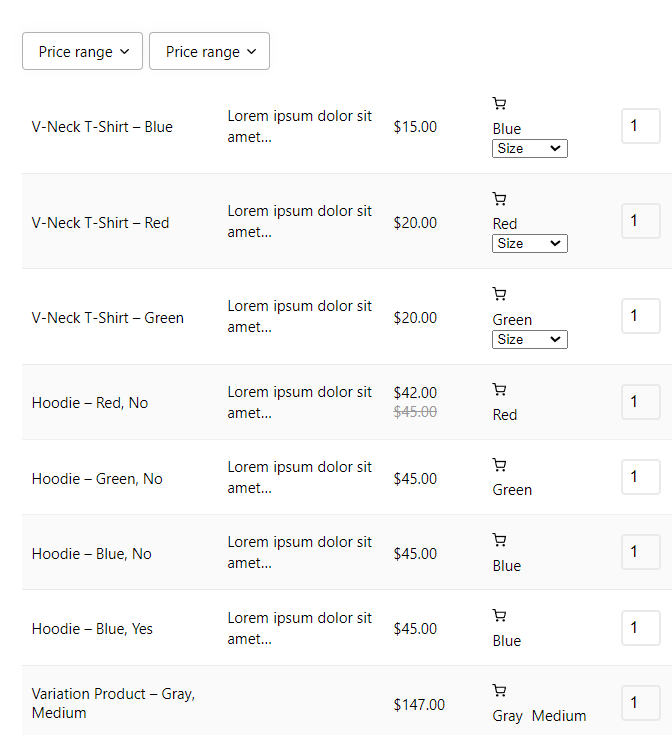The height and width of the screenshot is (735, 672).
Task: Click cart icon for Variation Product Gray Medium
Action: coord(499,690)
